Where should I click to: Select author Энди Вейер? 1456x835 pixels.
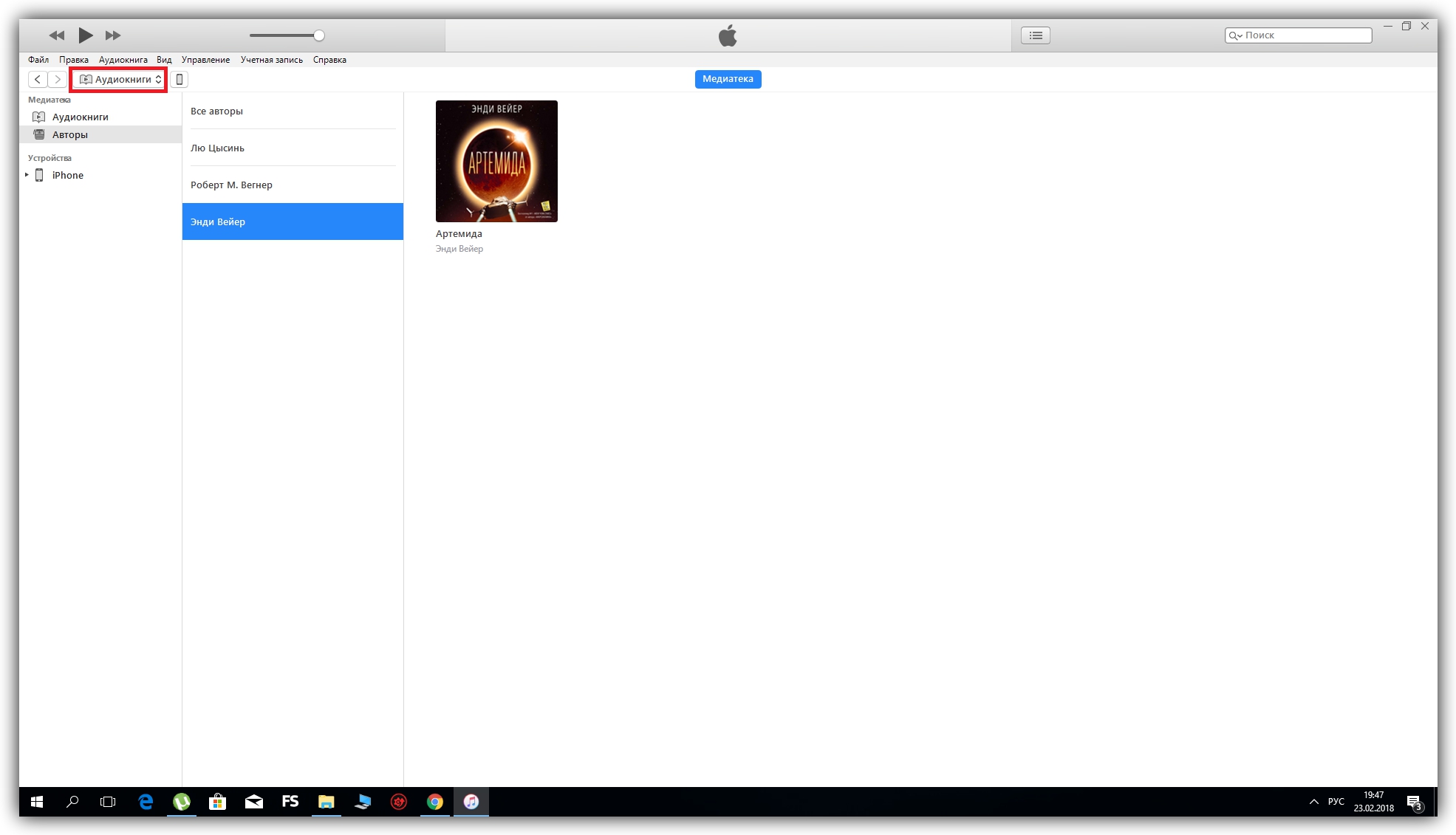point(293,221)
